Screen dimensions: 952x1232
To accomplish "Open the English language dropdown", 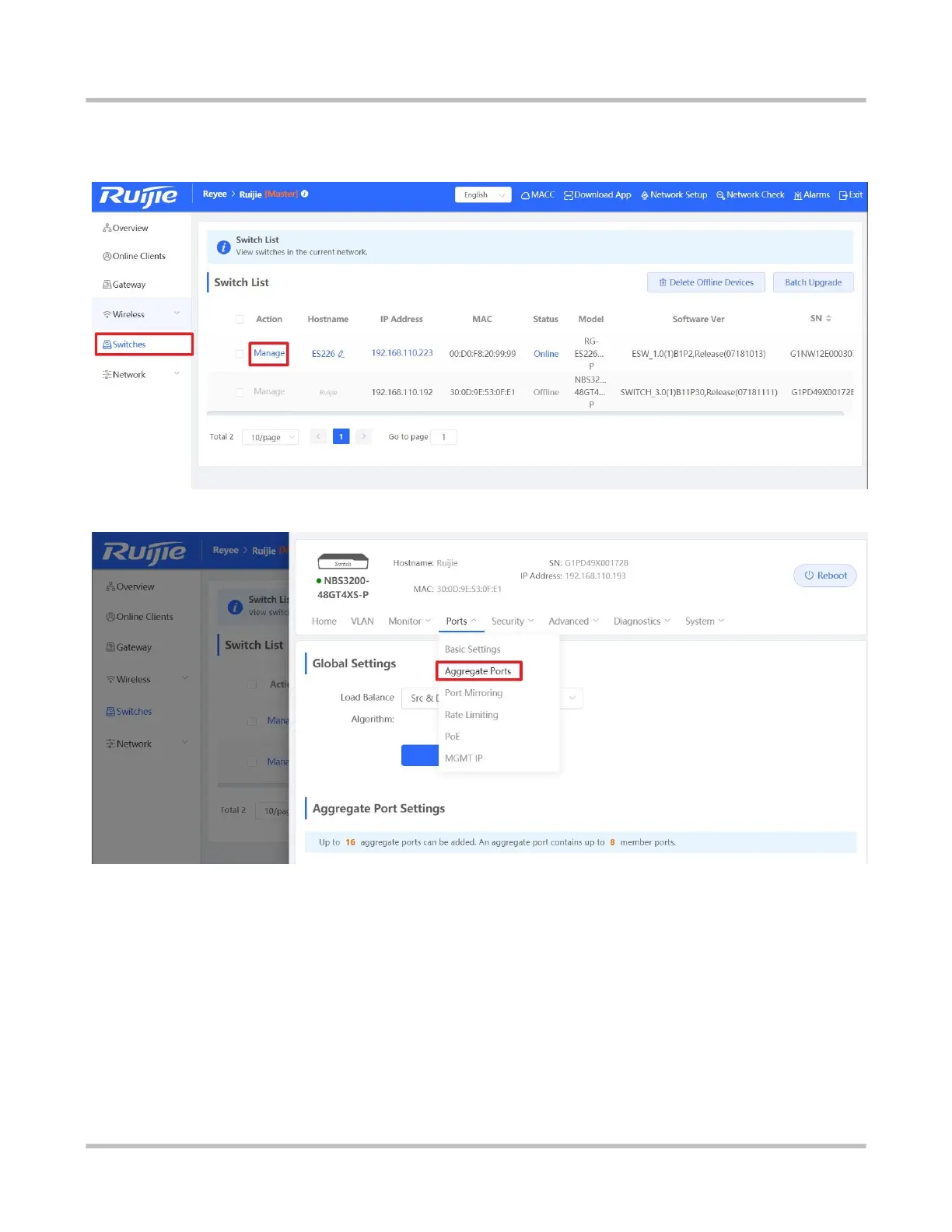I will (x=483, y=195).
